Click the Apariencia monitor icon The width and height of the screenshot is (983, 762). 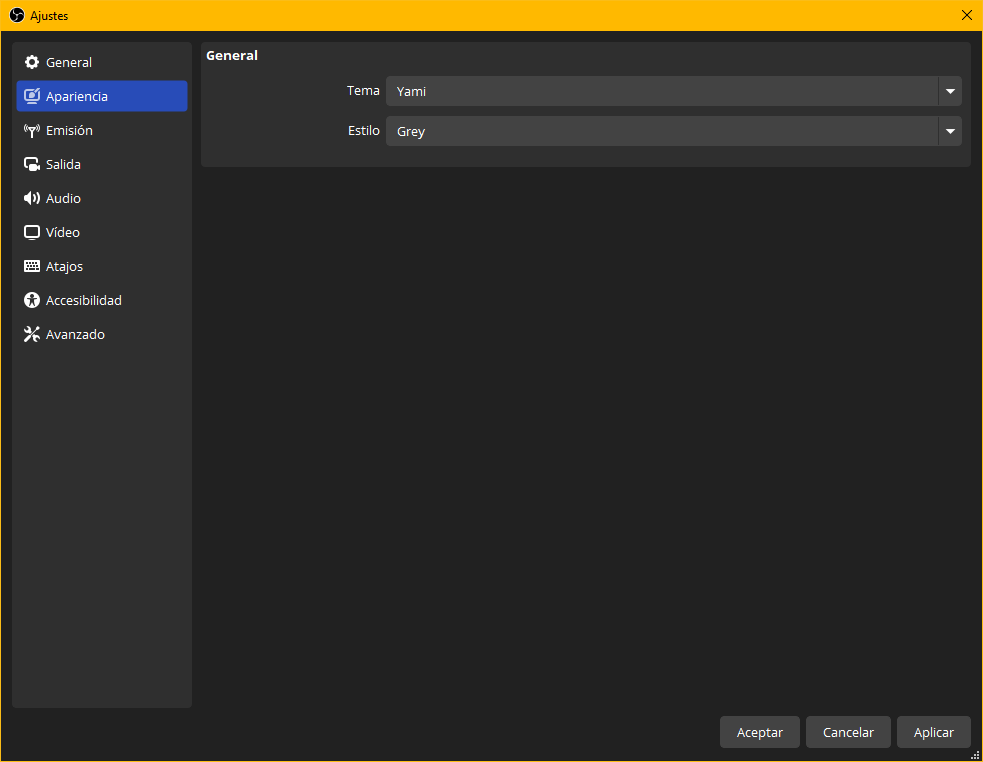point(31,96)
